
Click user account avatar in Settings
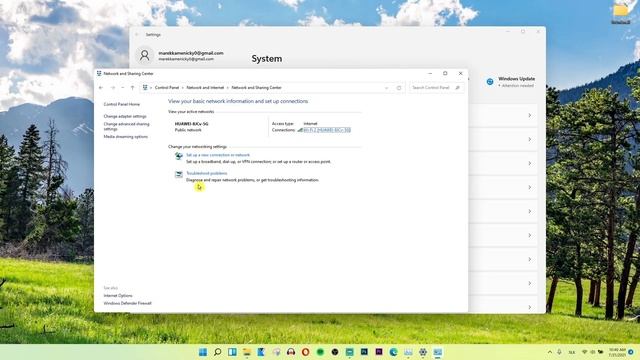click(x=144, y=55)
